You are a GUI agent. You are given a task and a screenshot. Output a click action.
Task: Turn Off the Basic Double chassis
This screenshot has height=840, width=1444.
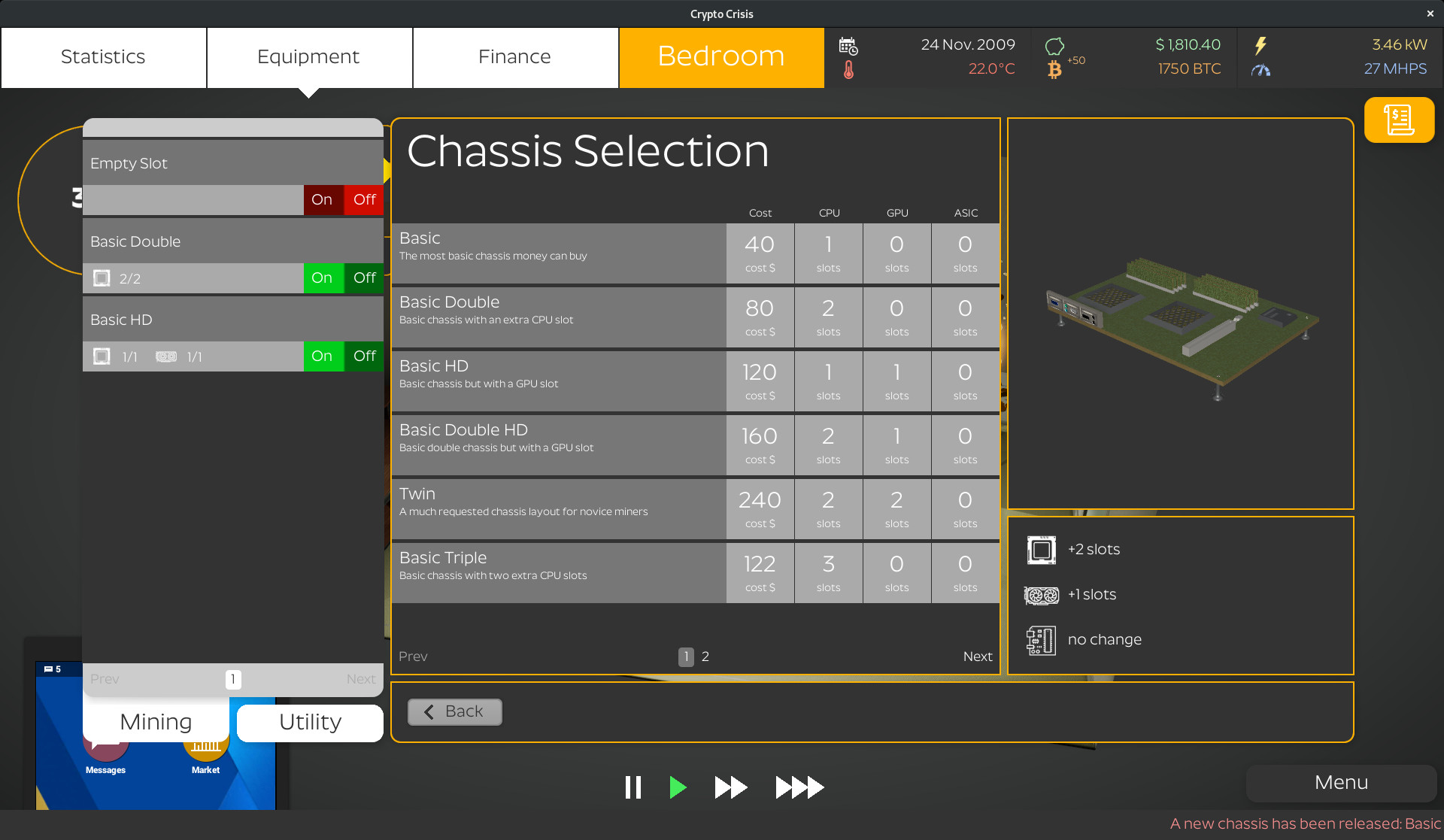(x=363, y=277)
